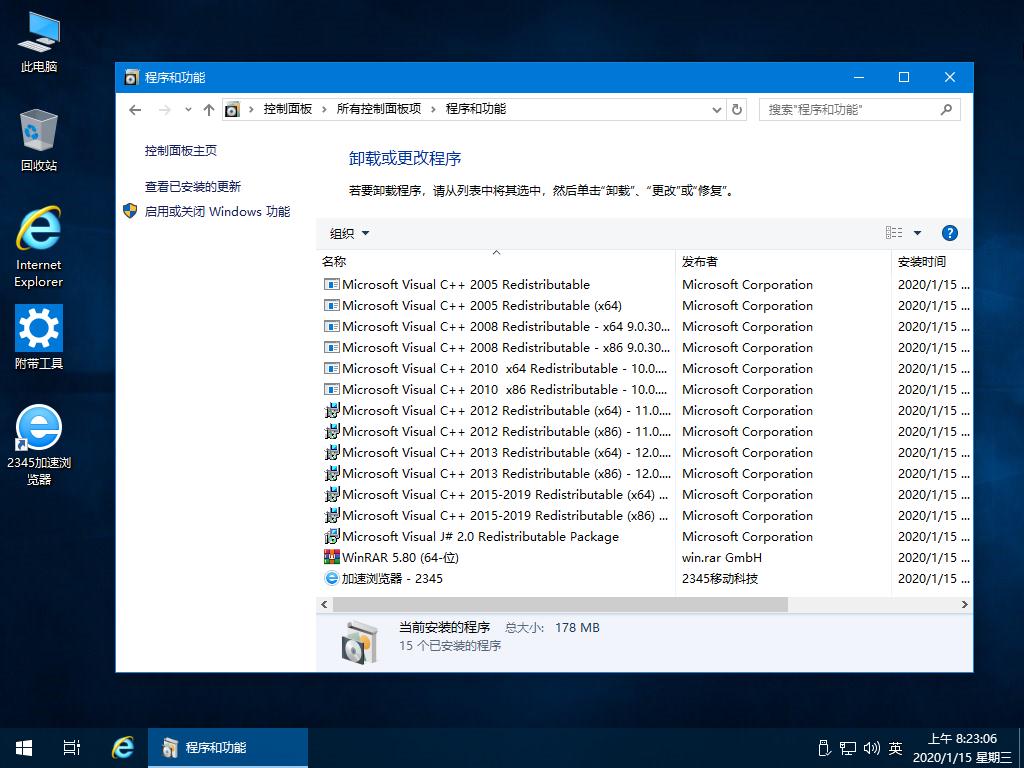The height and width of the screenshot is (768, 1024).
Task: Expand the view options dropdown arrow
Action: coord(918,233)
